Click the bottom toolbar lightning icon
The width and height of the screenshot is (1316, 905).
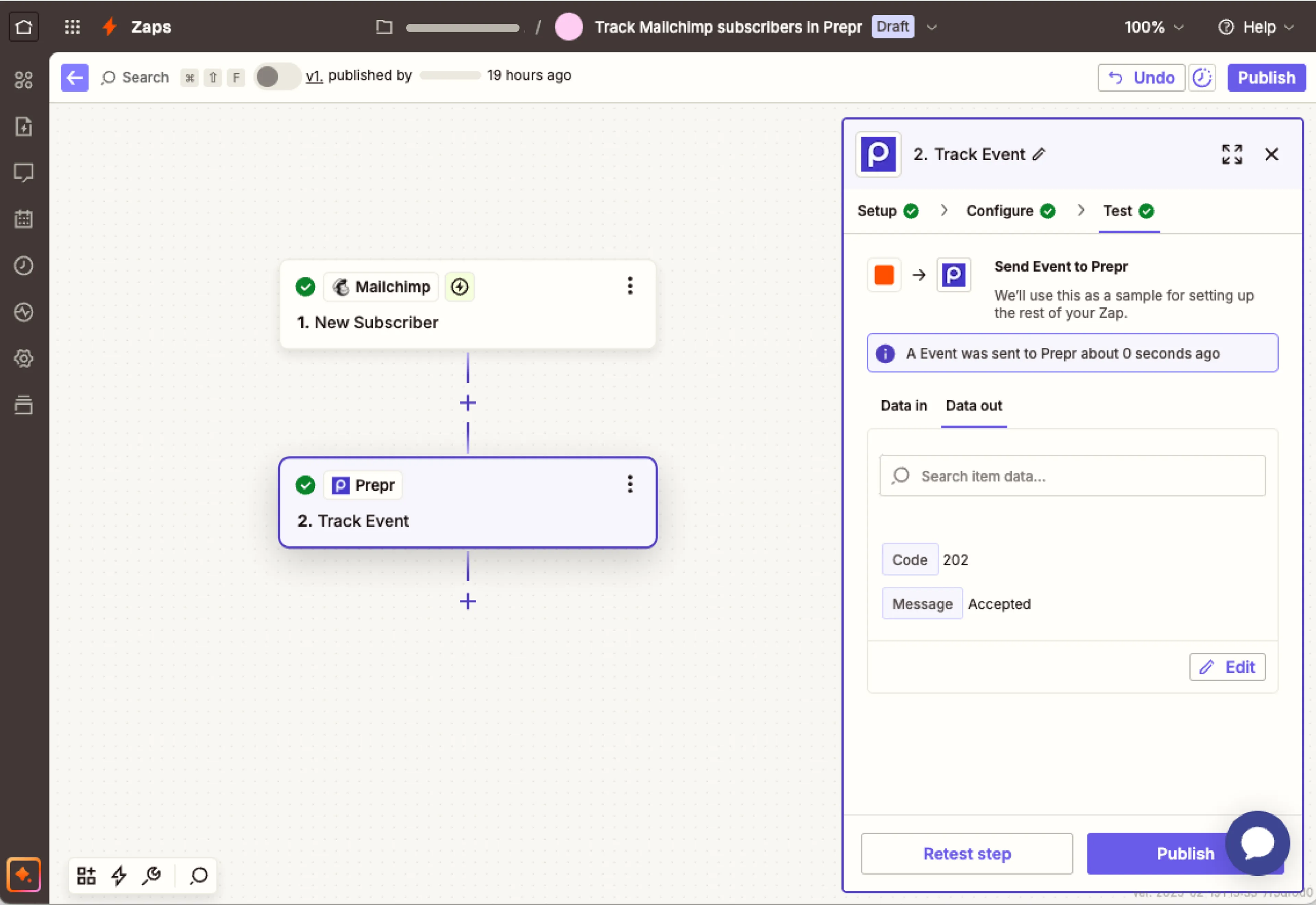pyautogui.click(x=119, y=876)
